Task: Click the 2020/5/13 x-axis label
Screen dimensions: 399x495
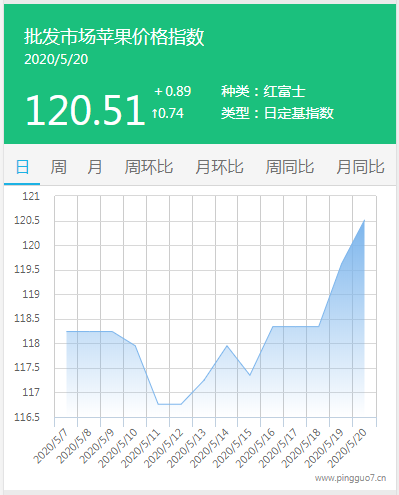Action: click(186, 448)
